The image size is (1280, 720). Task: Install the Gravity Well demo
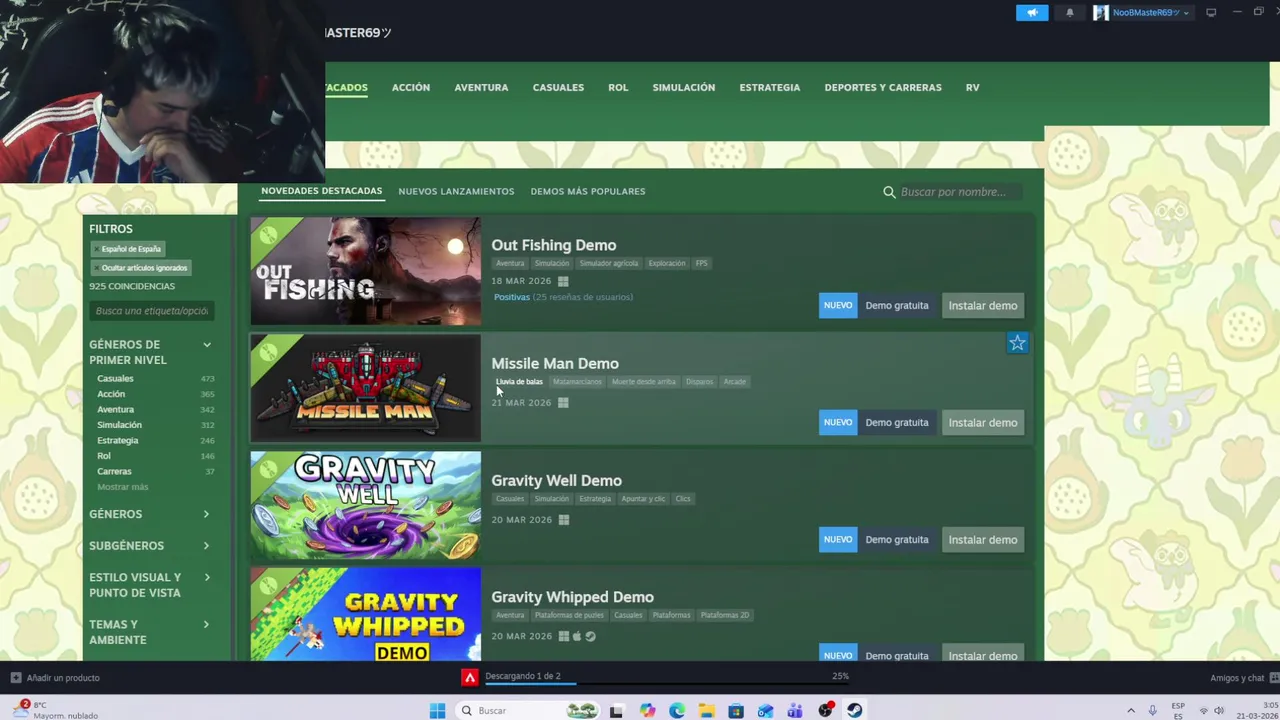(982, 540)
